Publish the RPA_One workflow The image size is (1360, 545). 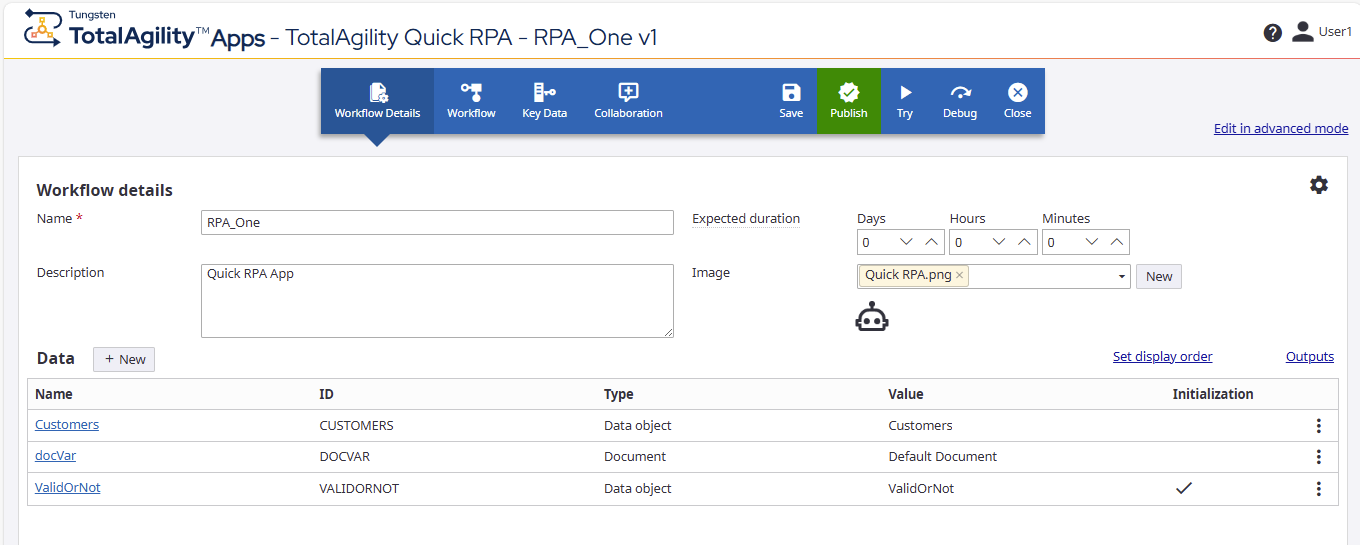pos(849,101)
